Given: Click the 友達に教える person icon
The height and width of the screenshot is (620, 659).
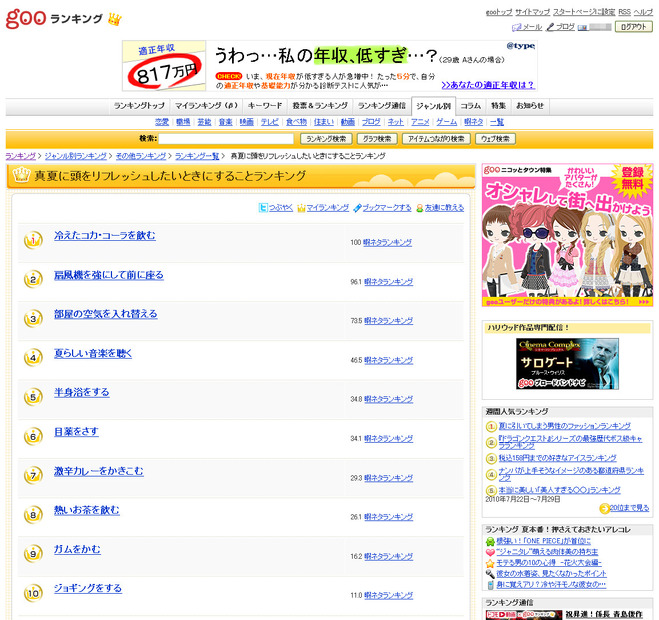Looking at the screenshot, I should (419, 208).
